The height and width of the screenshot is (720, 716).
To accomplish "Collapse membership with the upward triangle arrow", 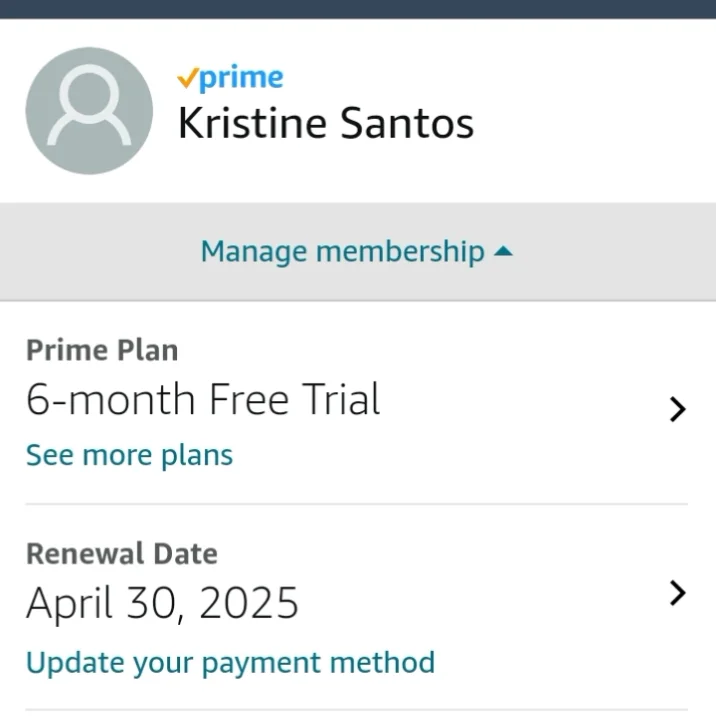I will [503, 251].
